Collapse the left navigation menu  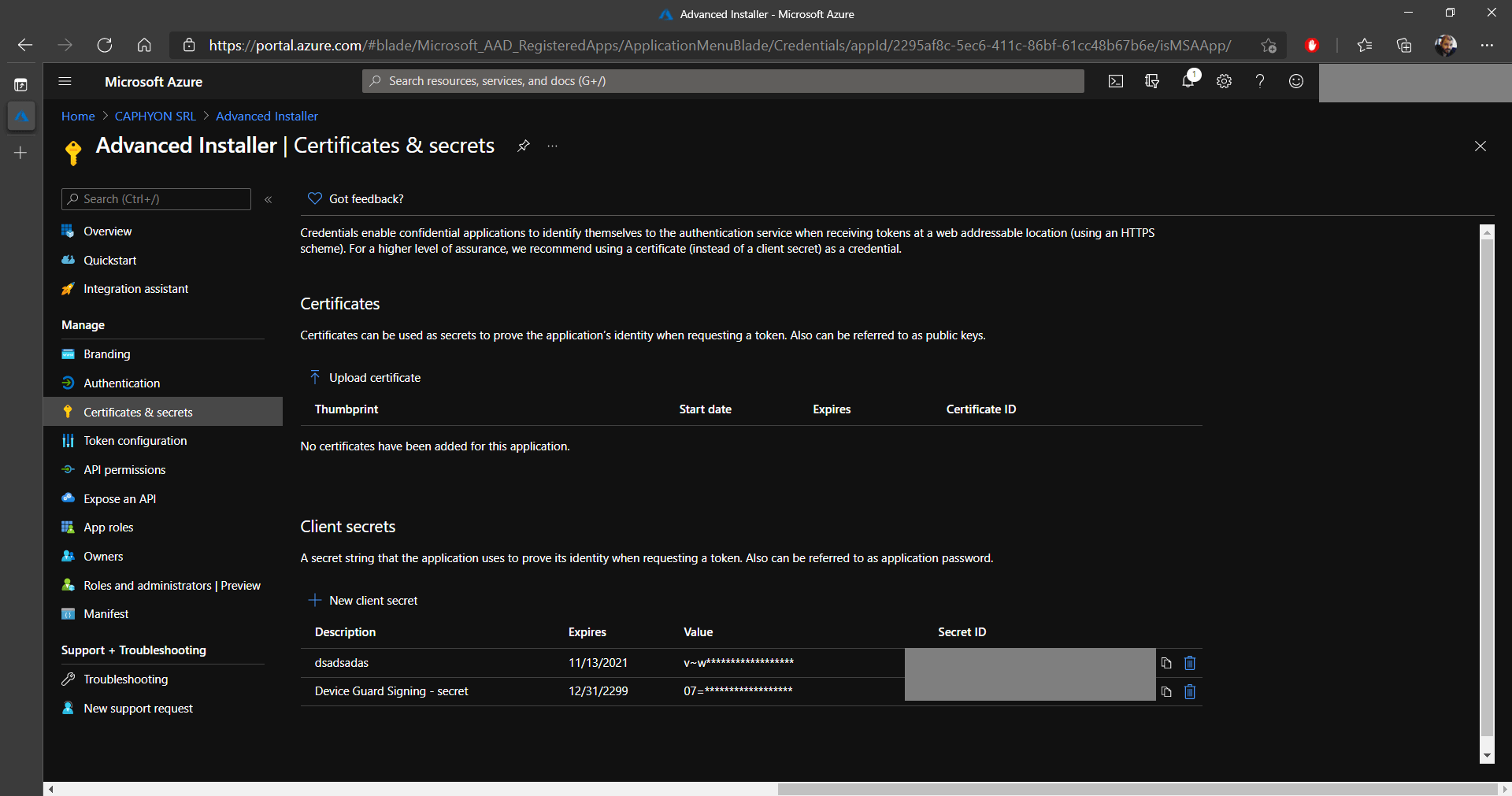click(269, 199)
